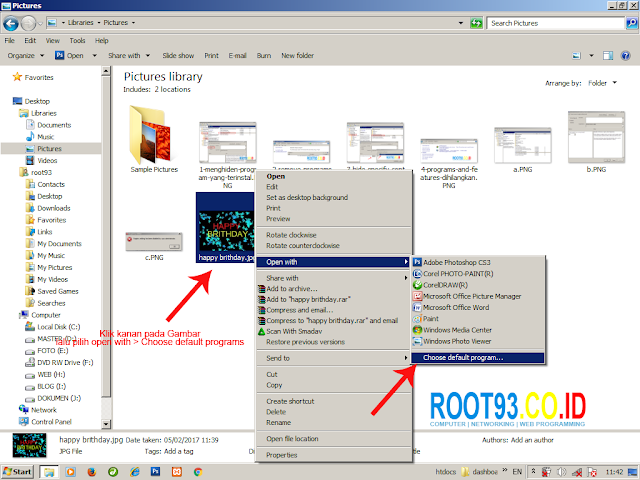Expand the Send to submenu

[x=333, y=358]
